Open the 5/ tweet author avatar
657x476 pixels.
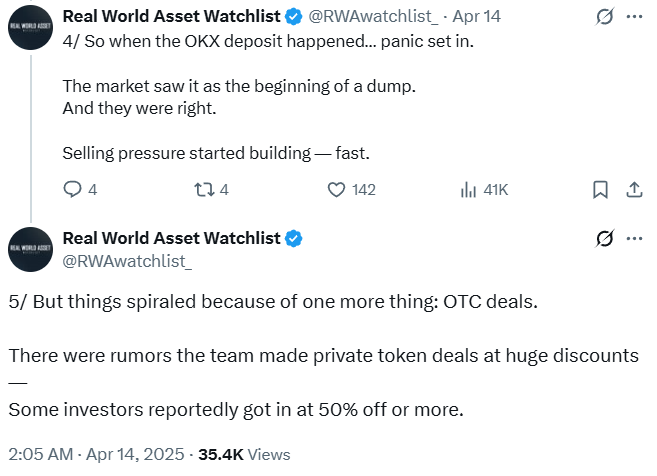point(32,250)
